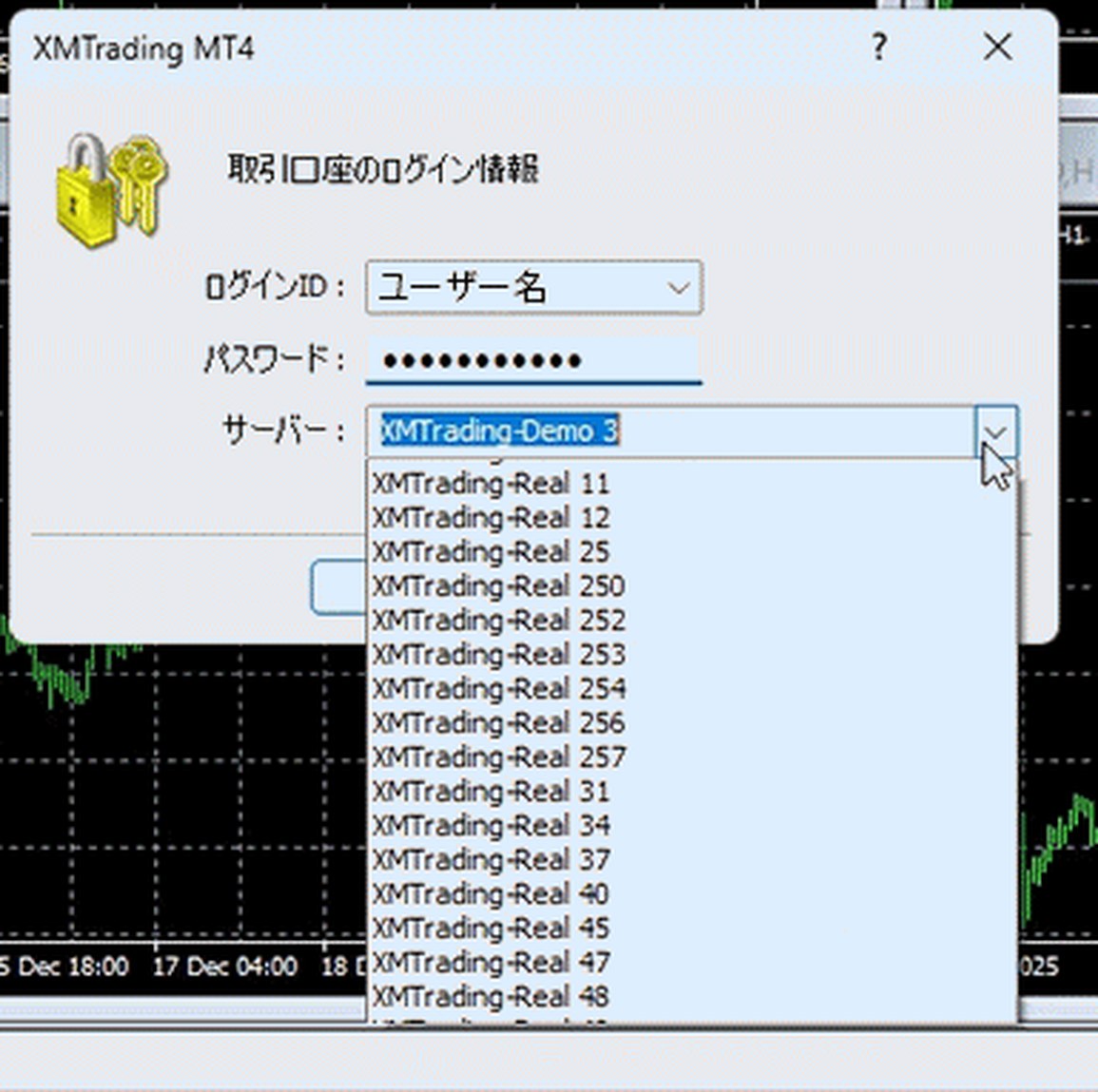Click the help question mark button
Viewport: 1098px width, 1092px height.
tap(879, 48)
